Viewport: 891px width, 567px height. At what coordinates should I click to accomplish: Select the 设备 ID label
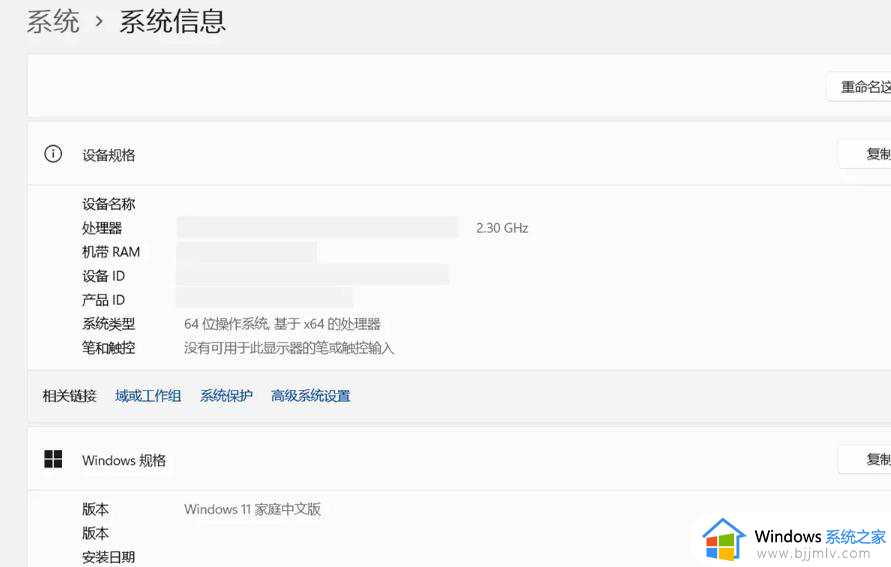coord(103,276)
